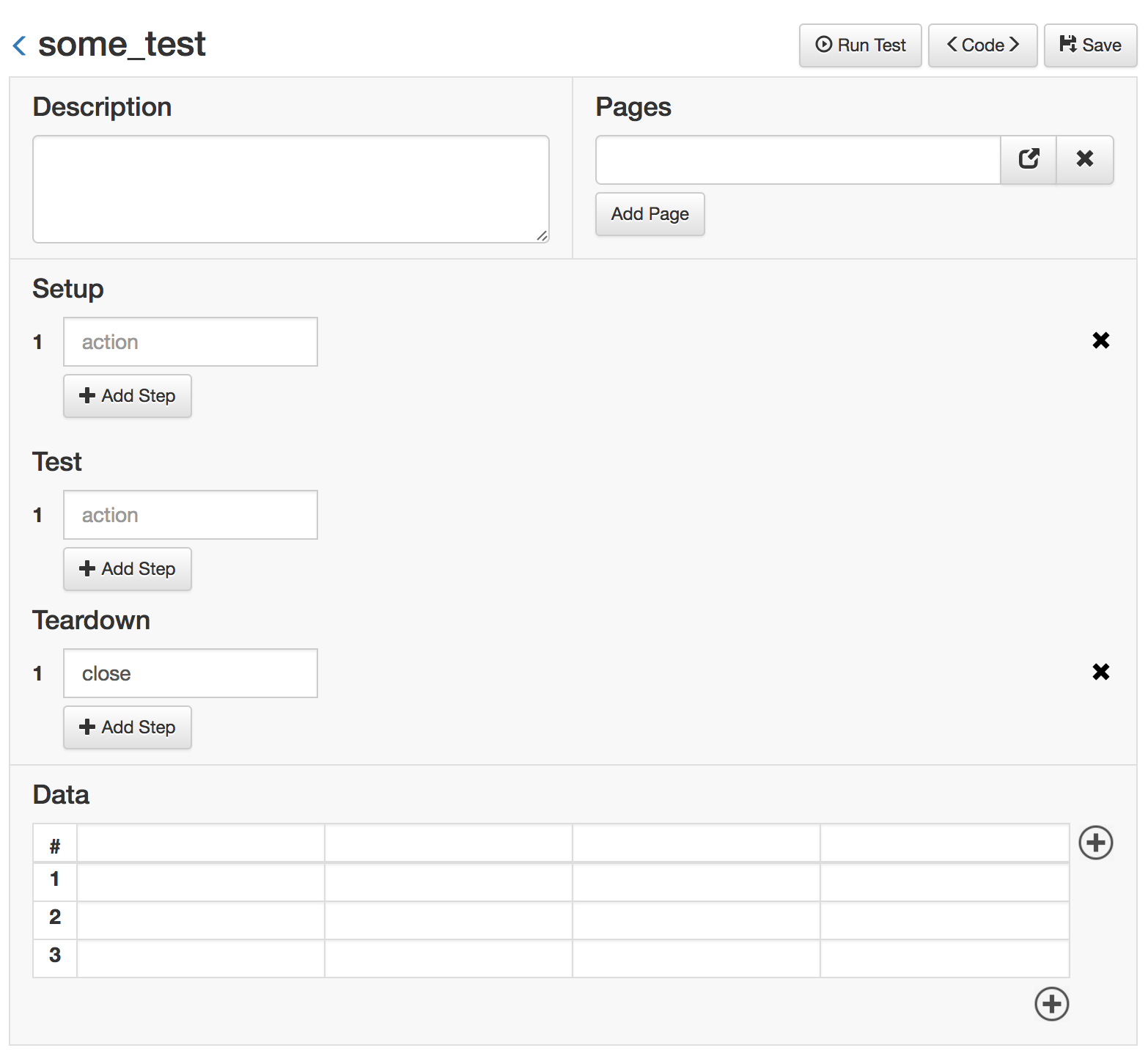Click the Description textarea resize handle
This screenshot has width=1148, height=1056.
[542, 235]
